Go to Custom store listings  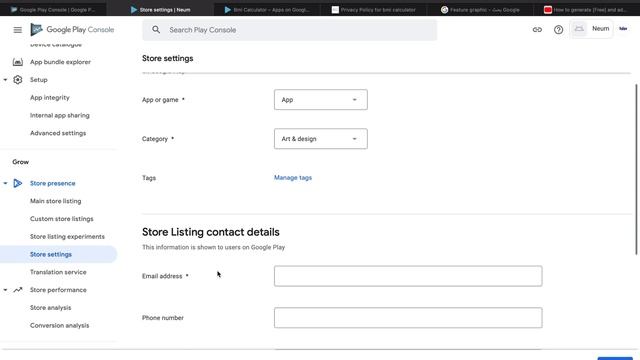click(x=62, y=219)
